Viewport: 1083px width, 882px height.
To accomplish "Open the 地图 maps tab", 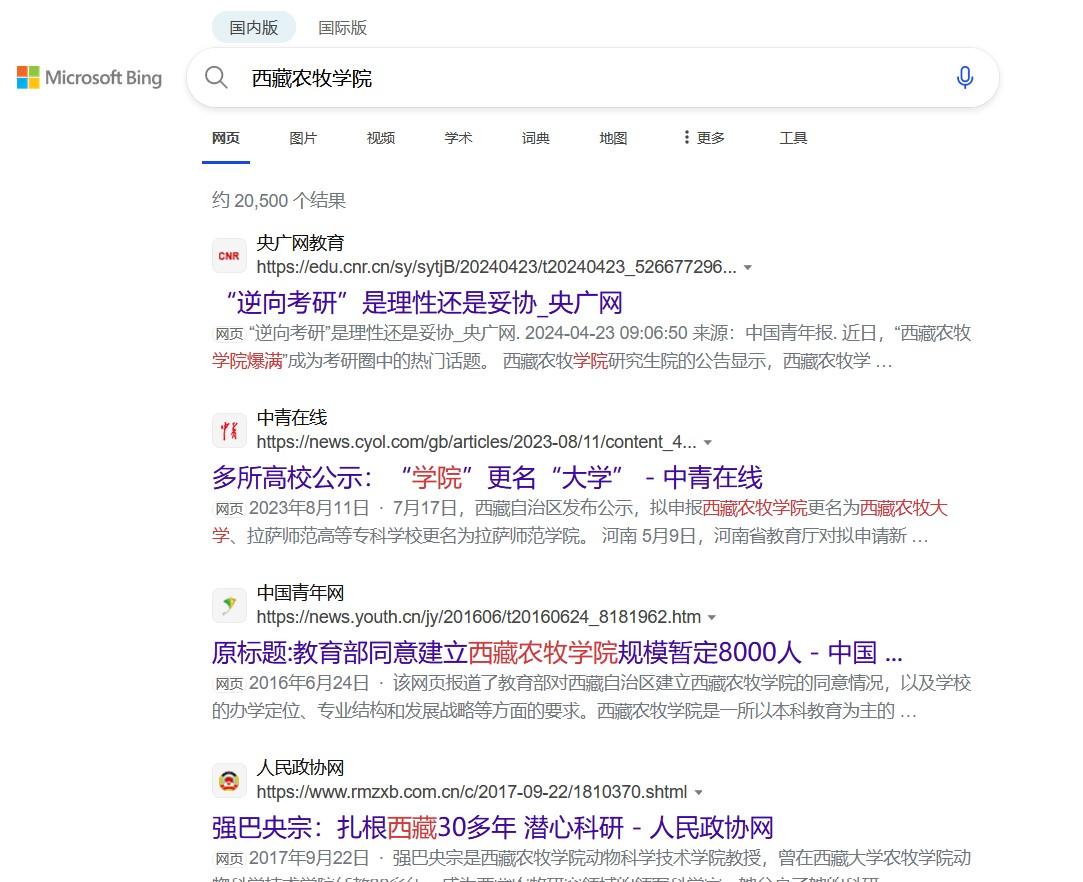I will coord(613,138).
